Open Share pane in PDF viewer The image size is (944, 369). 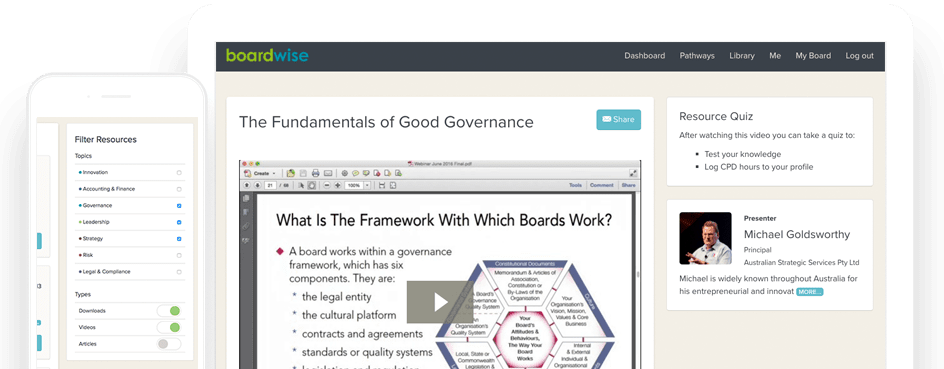[x=629, y=185]
